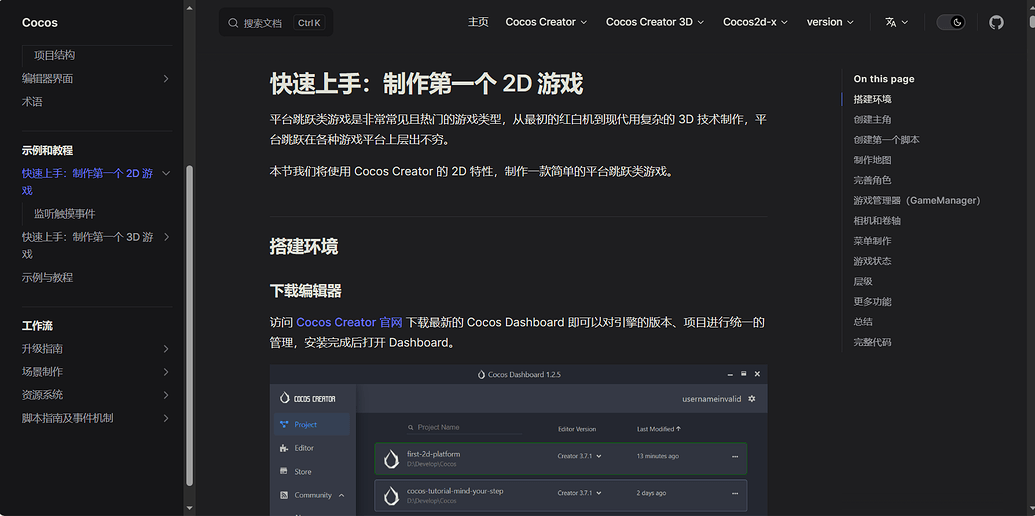The image size is (1035, 516).
Task: Click the Dashboard settings gear icon
Action: click(752, 399)
